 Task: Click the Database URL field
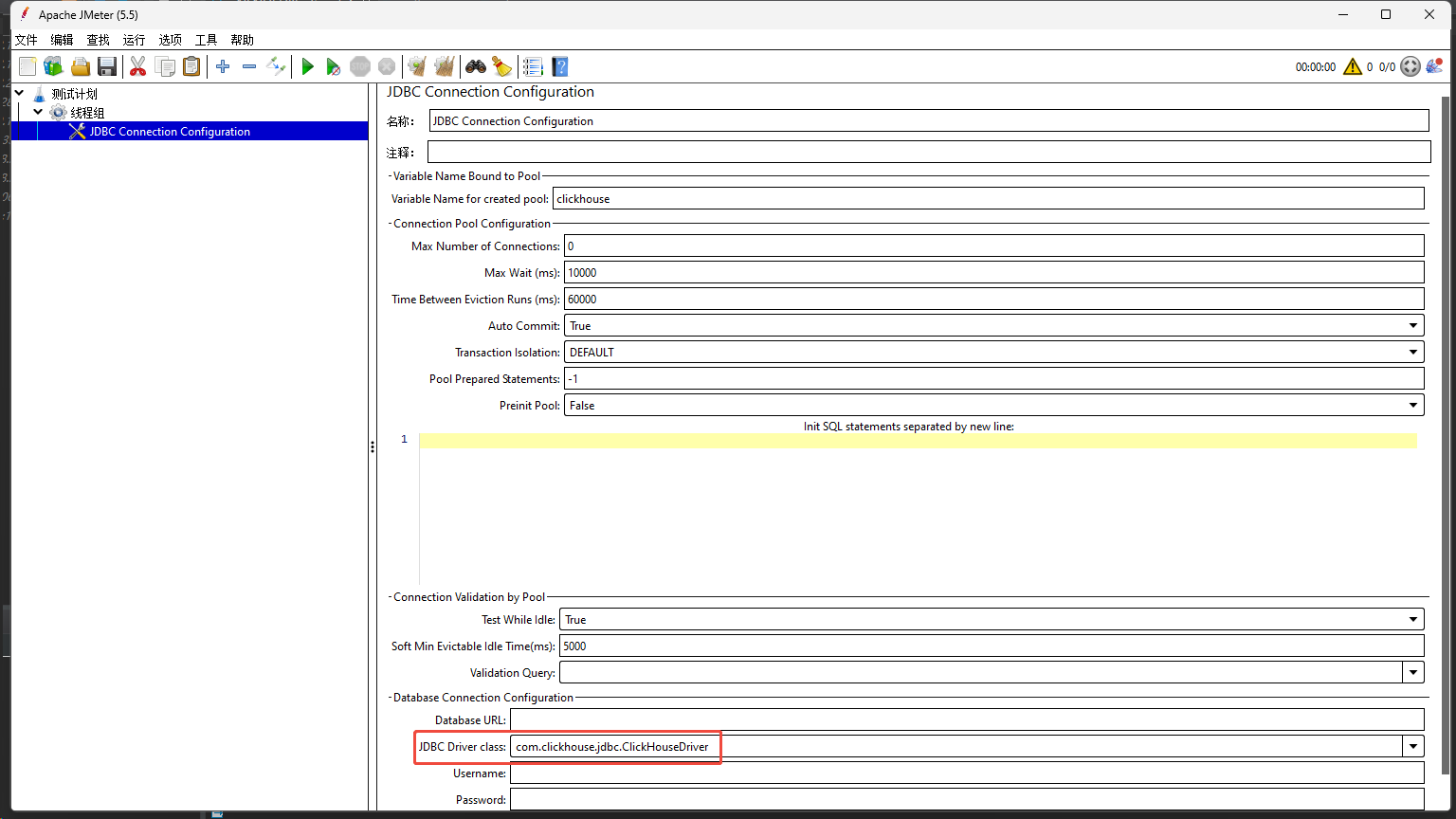coord(967,719)
